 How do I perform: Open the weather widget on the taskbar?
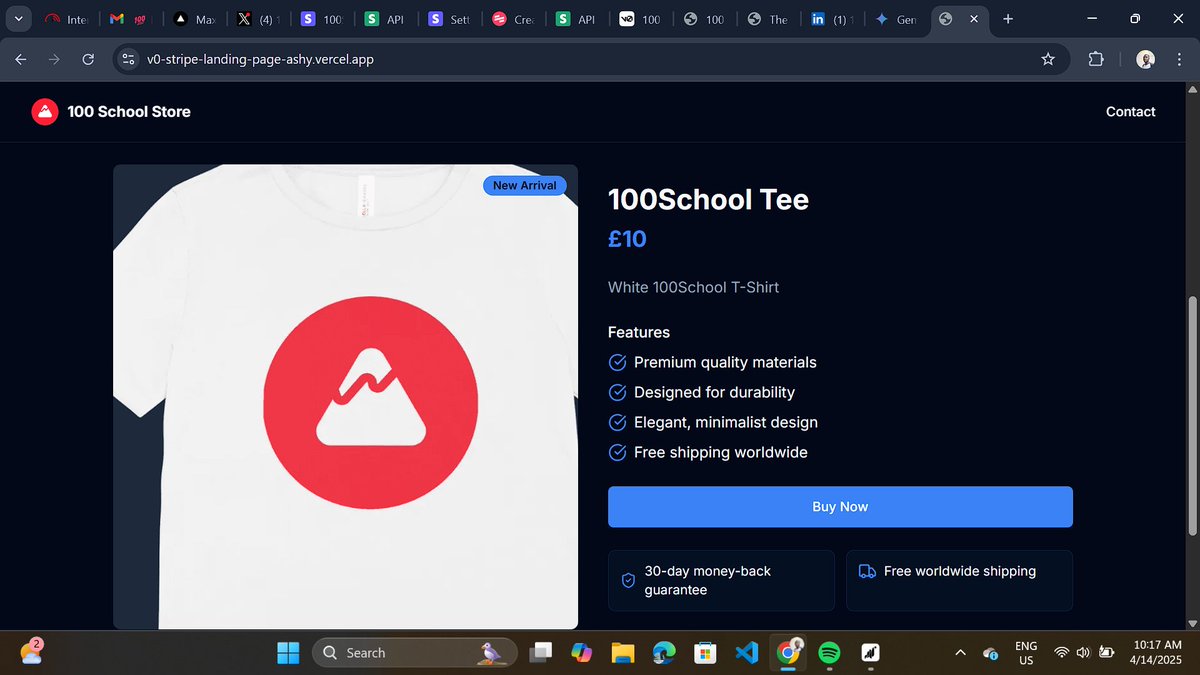point(30,652)
